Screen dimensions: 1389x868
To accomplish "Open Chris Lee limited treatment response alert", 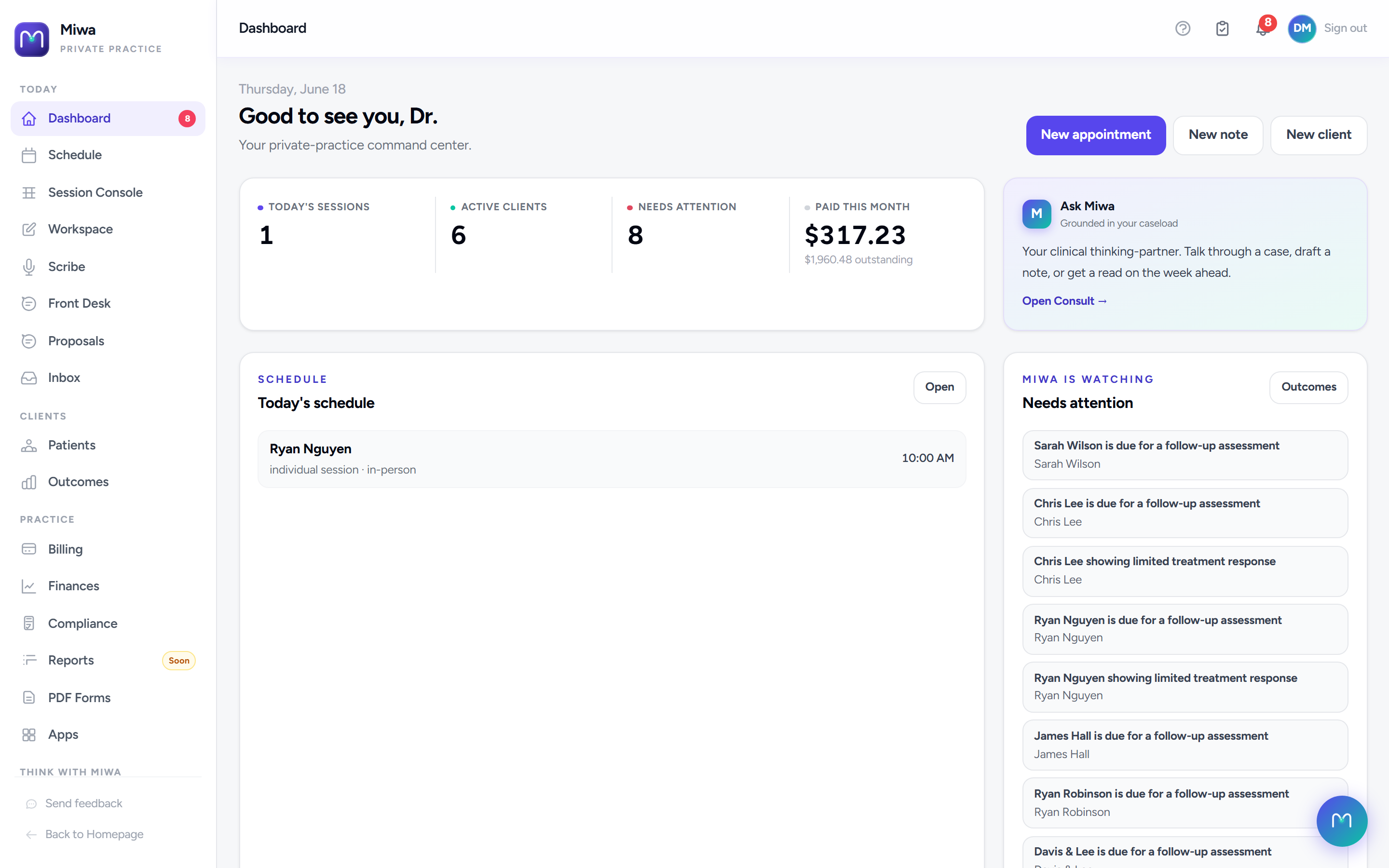I will pyautogui.click(x=1185, y=571).
